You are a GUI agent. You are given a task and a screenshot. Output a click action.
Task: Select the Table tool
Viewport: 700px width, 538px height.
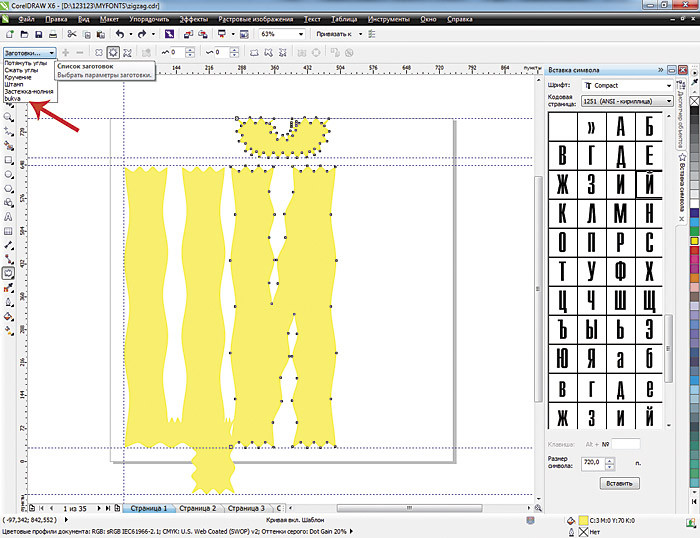pyautogui.click(x=8, y=231)
